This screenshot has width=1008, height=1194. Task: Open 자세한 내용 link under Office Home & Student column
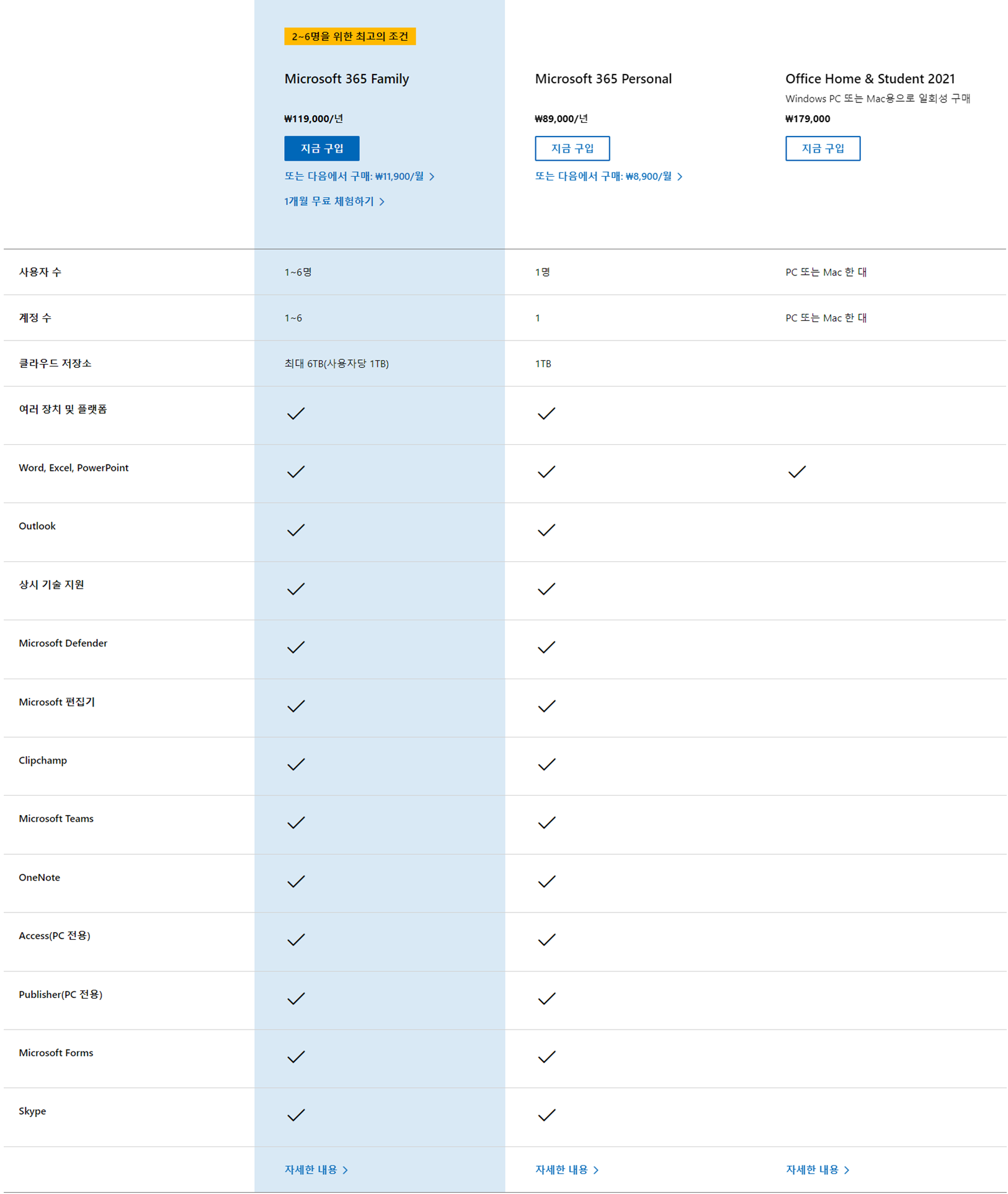point(818,1169)
